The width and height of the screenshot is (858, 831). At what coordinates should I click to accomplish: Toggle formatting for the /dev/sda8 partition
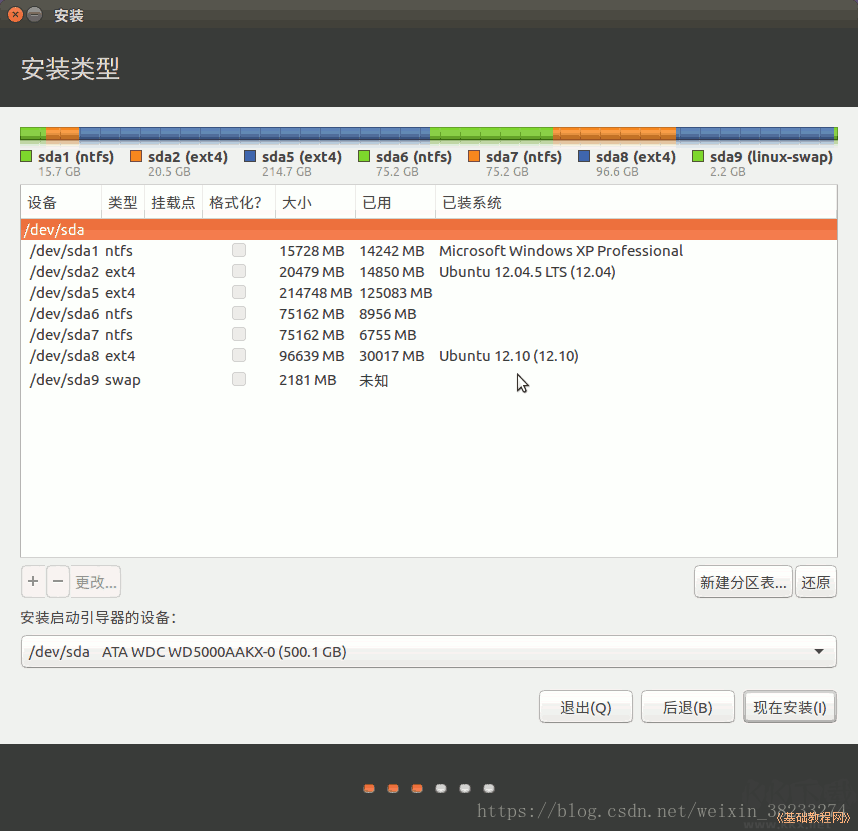point(238,355)
